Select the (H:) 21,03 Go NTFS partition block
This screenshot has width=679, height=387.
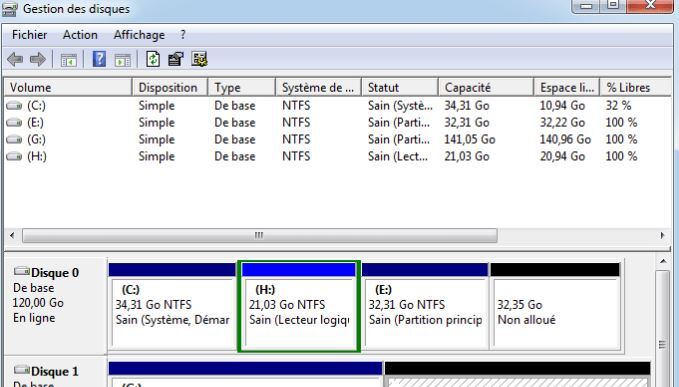[x=299, y=306]
